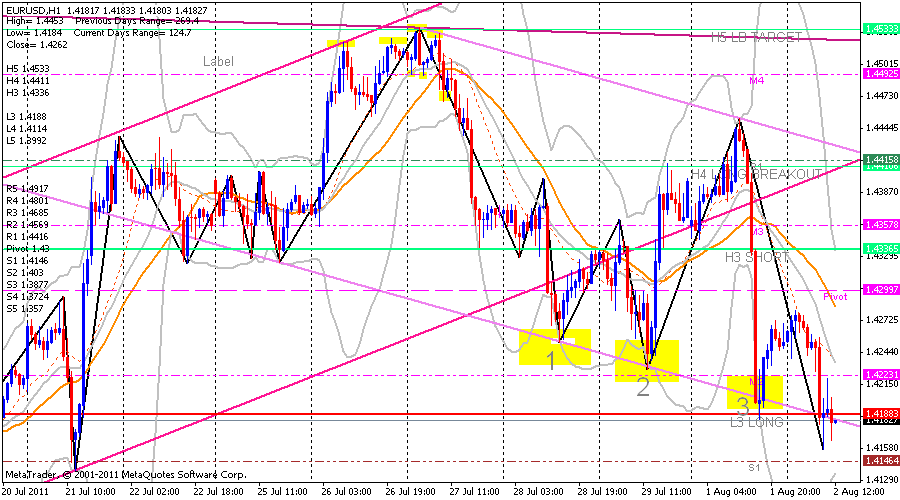900x500 pixels.
Task: Click the magenta Pivot label on right
Action: point(835,296)
